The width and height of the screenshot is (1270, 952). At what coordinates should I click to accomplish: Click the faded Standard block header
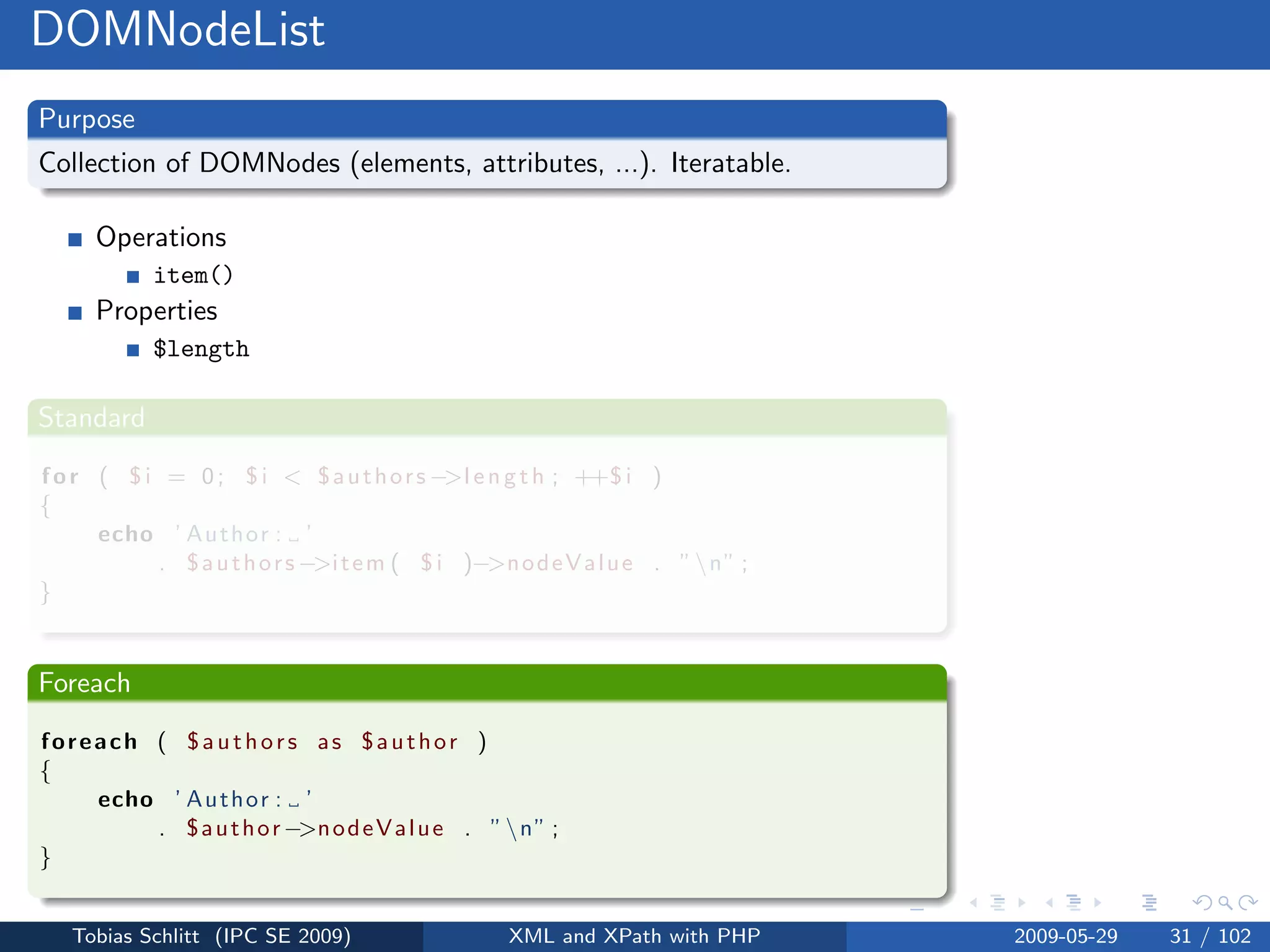(x=91, y=417)
